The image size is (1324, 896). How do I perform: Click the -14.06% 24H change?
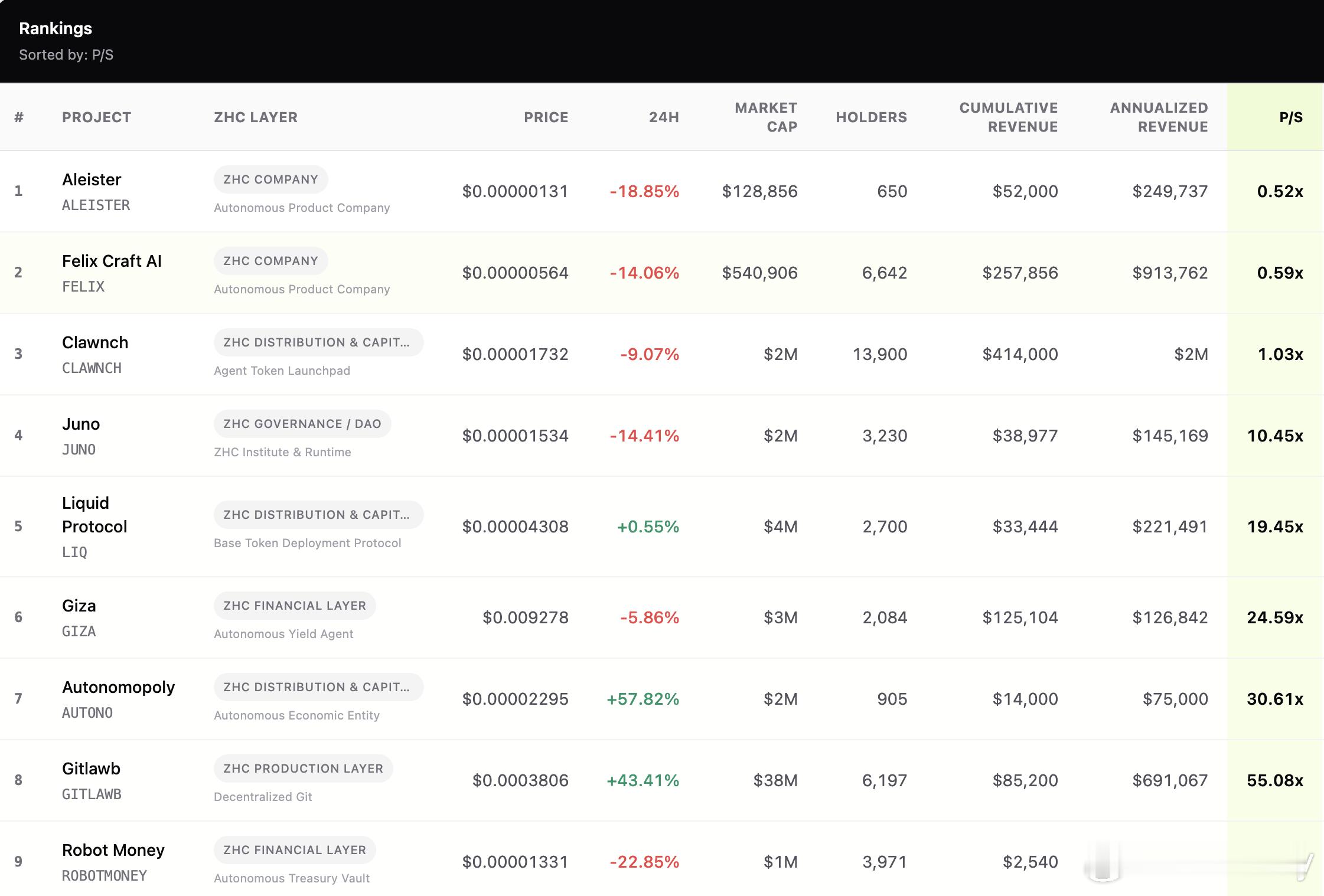click(x=644, y=273)
